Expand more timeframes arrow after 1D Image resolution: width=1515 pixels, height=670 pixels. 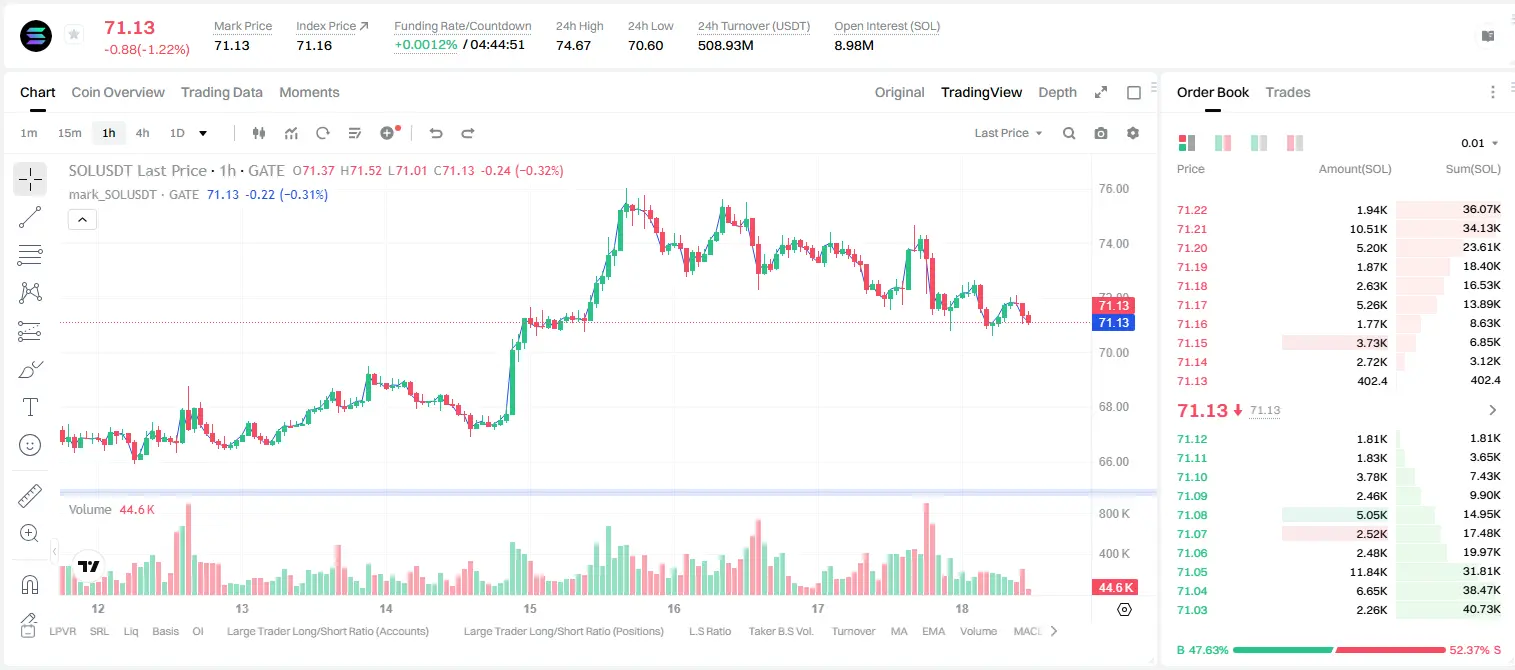click(x=204, y=133)
